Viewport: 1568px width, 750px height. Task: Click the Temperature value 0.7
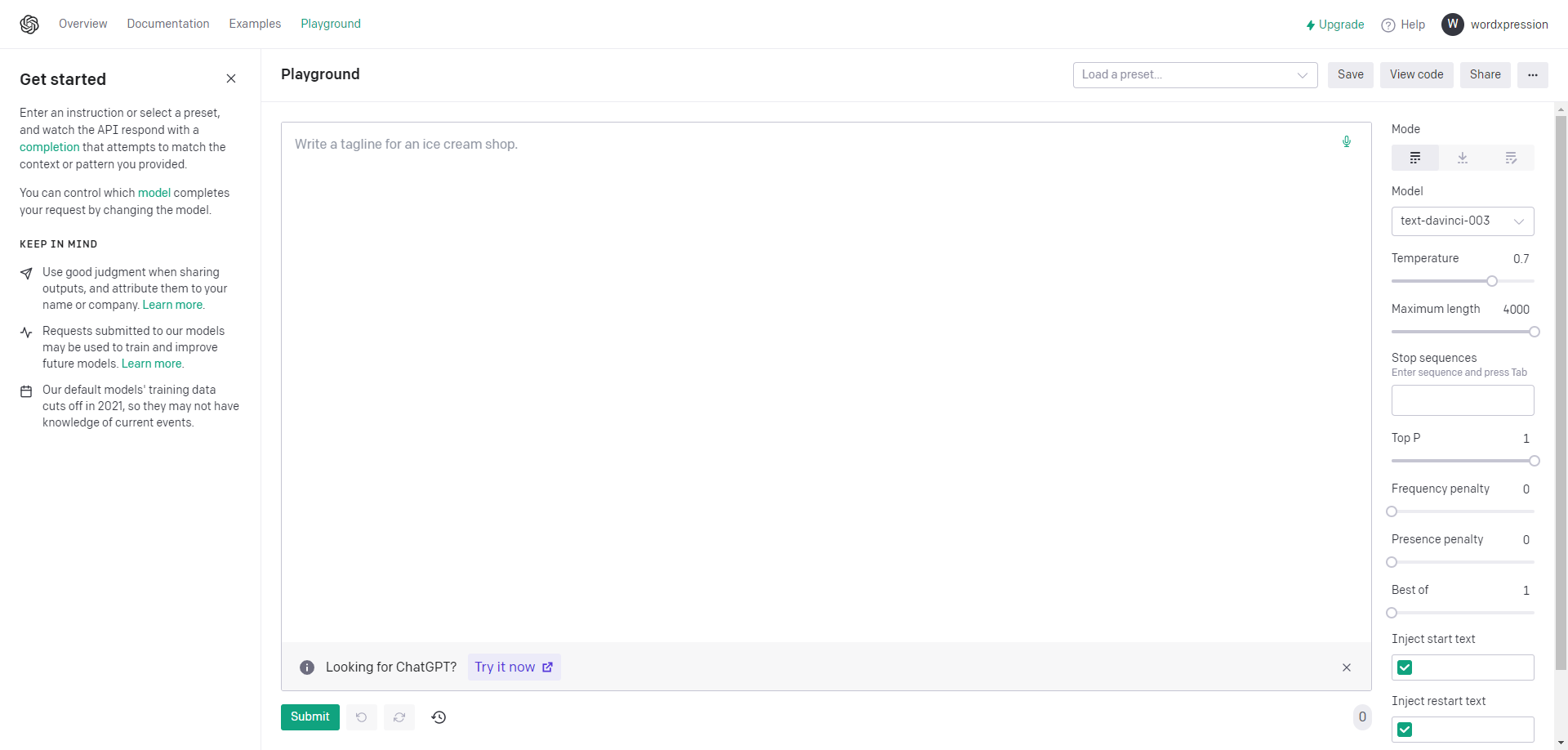(1521, 259)
